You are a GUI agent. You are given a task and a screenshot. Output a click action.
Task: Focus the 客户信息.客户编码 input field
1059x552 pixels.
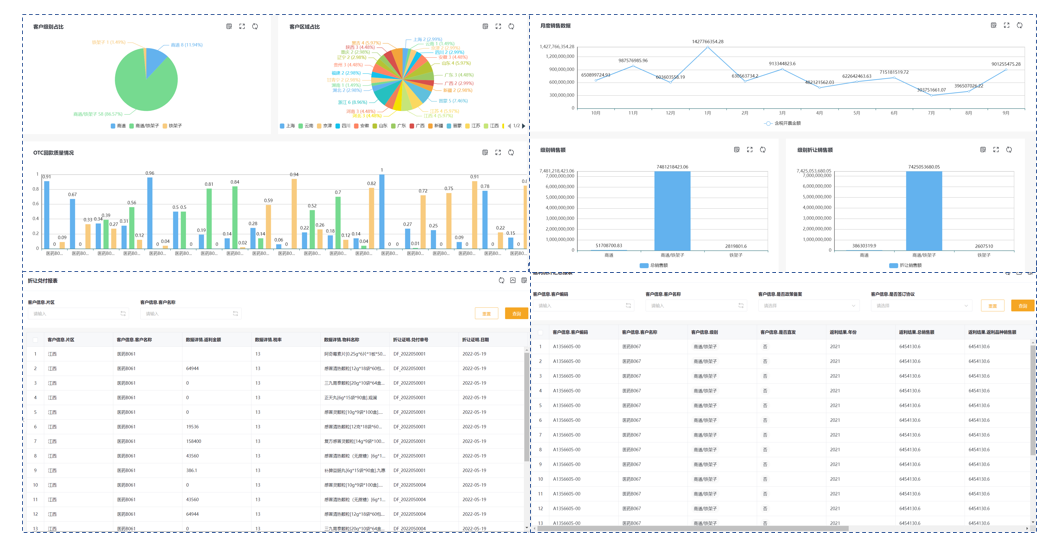point(584,305)
